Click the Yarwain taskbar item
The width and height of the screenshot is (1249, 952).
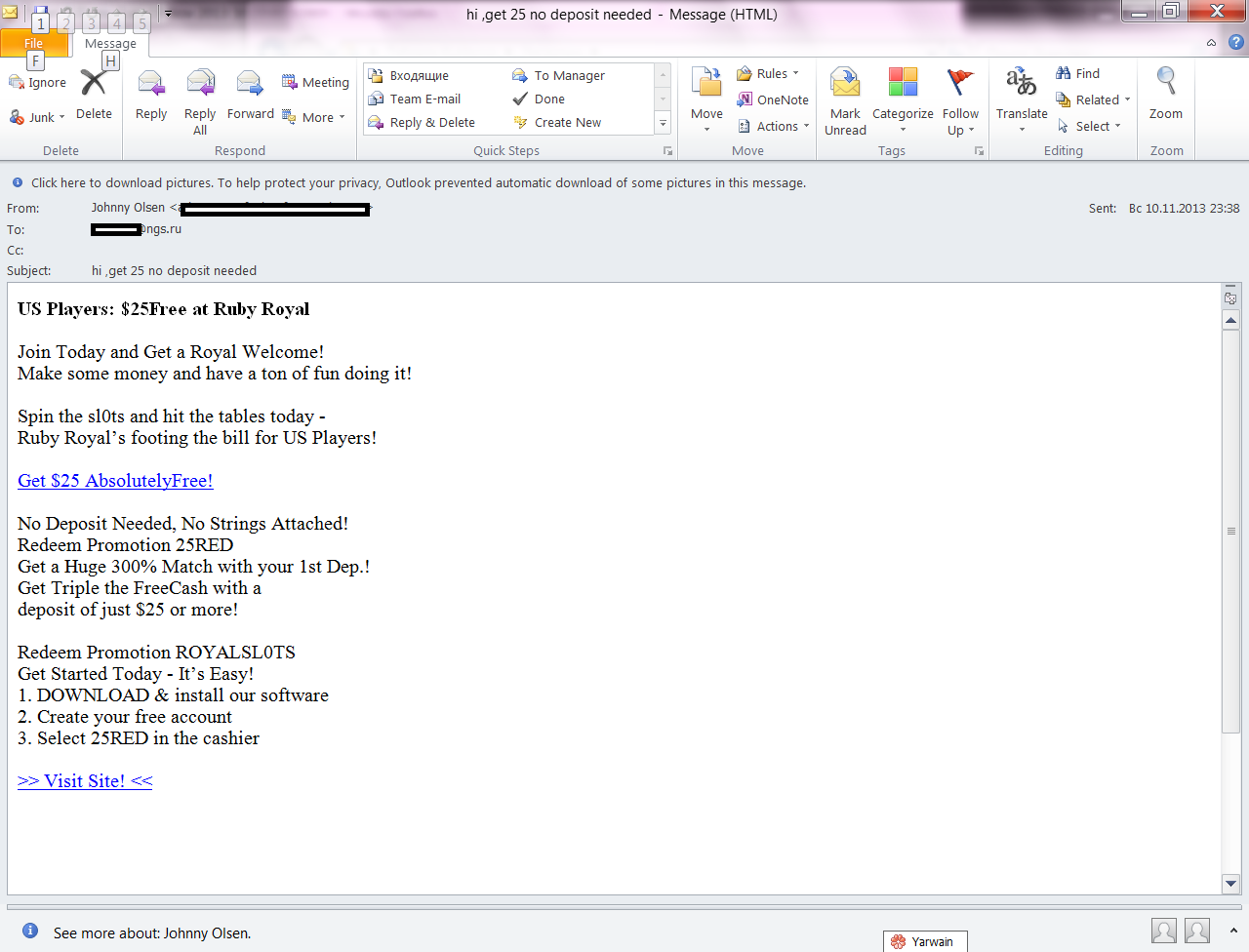click(x=925, y=941)
